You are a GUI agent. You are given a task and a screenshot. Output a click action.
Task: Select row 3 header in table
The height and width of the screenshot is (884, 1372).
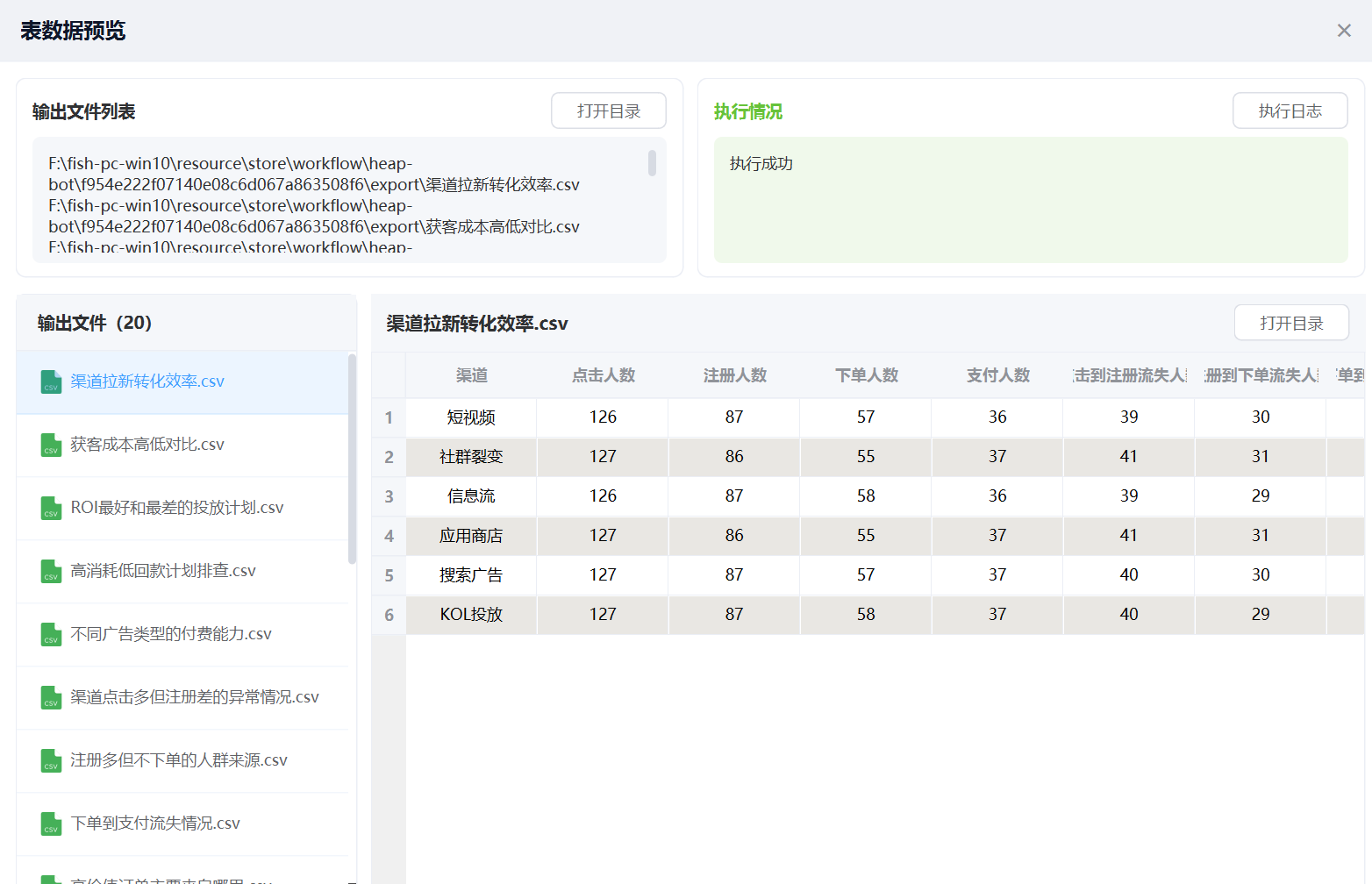(x=389, y=496)
